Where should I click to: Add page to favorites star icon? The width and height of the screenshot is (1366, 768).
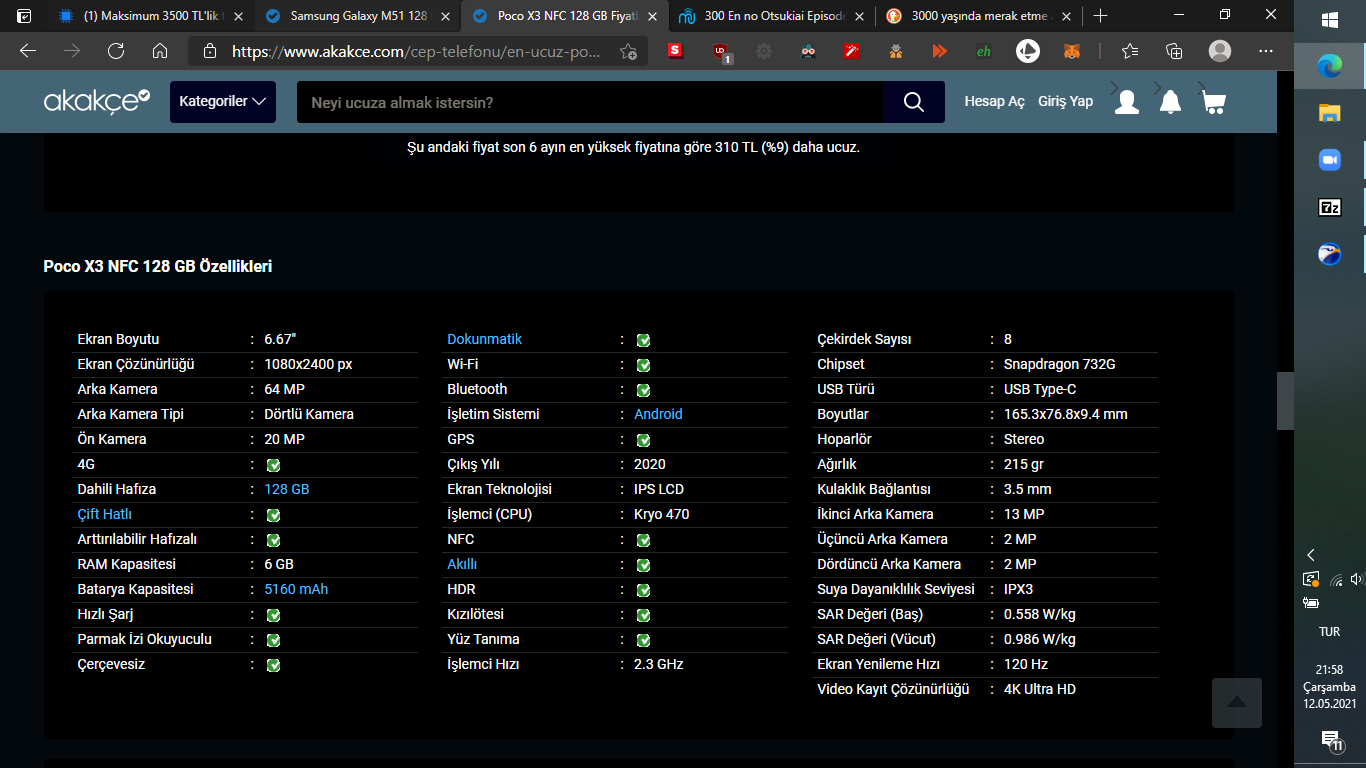click(x=628, y=51)
